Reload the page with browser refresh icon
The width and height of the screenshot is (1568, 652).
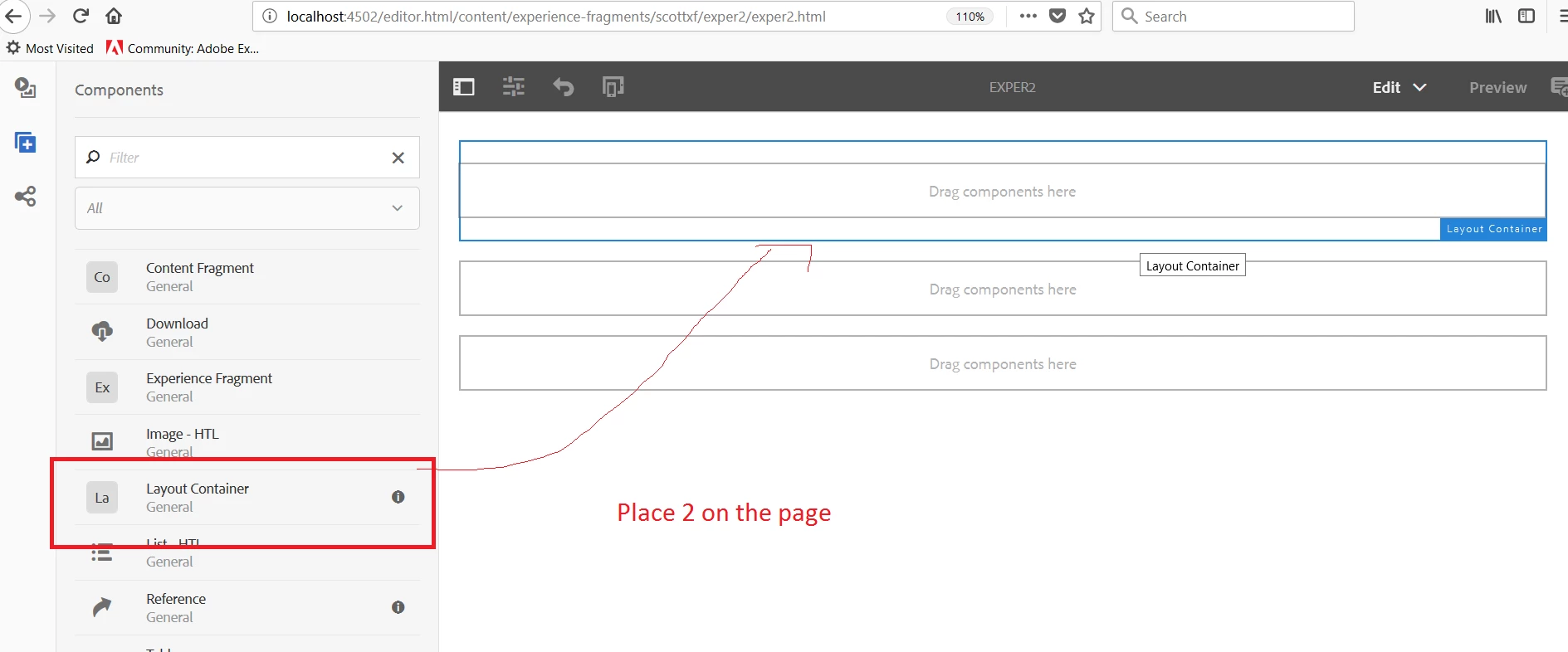[81, 16]
